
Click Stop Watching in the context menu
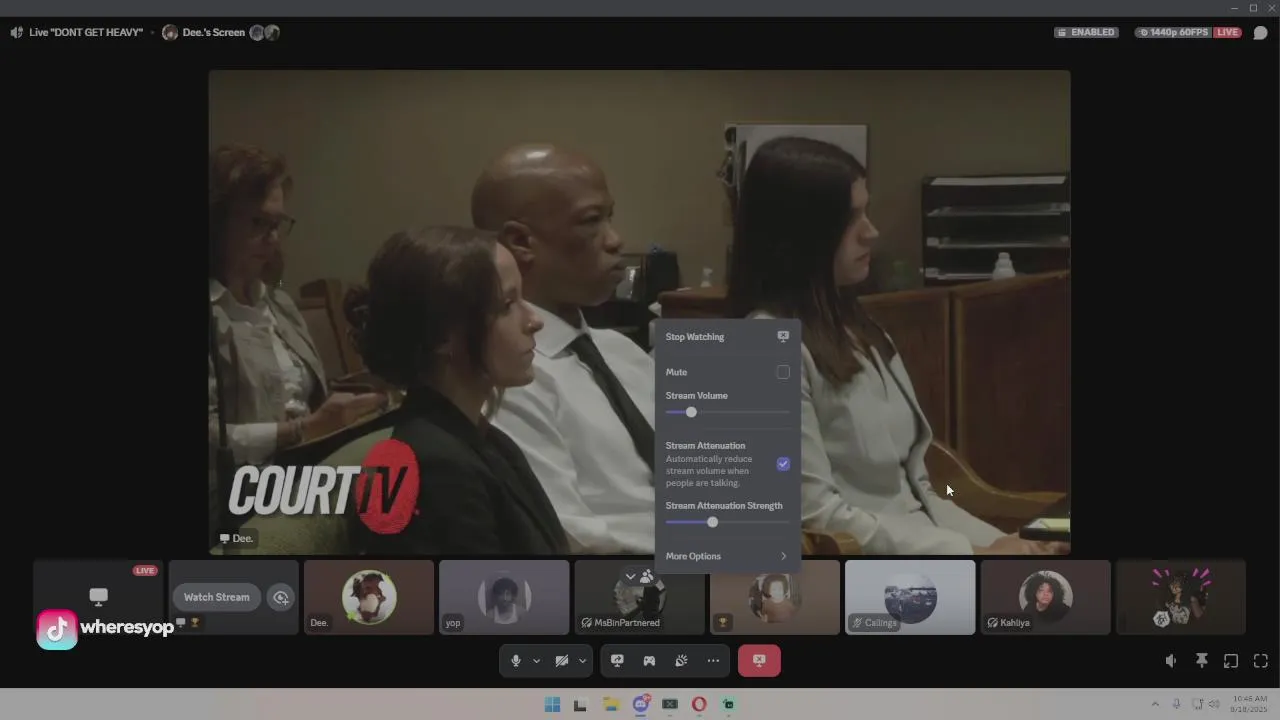(727, 337)
